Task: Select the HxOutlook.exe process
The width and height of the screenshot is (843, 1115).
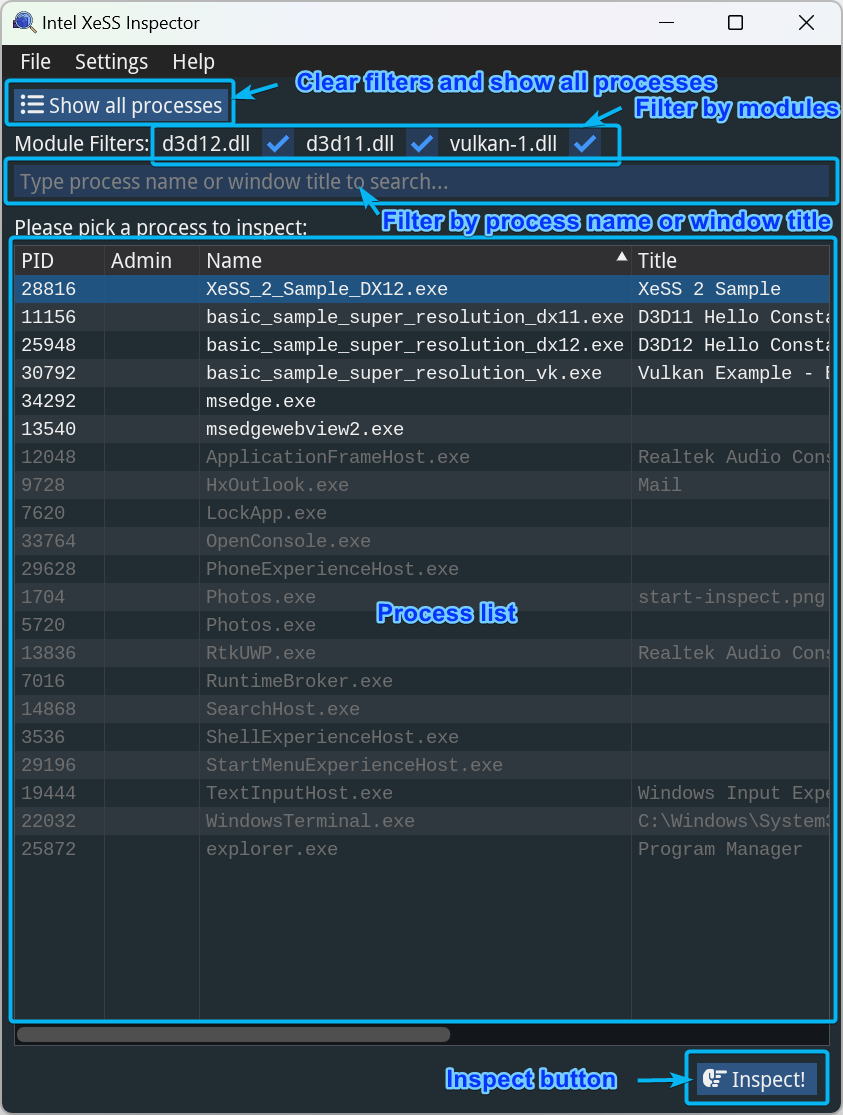Action: tap(421, 485)
